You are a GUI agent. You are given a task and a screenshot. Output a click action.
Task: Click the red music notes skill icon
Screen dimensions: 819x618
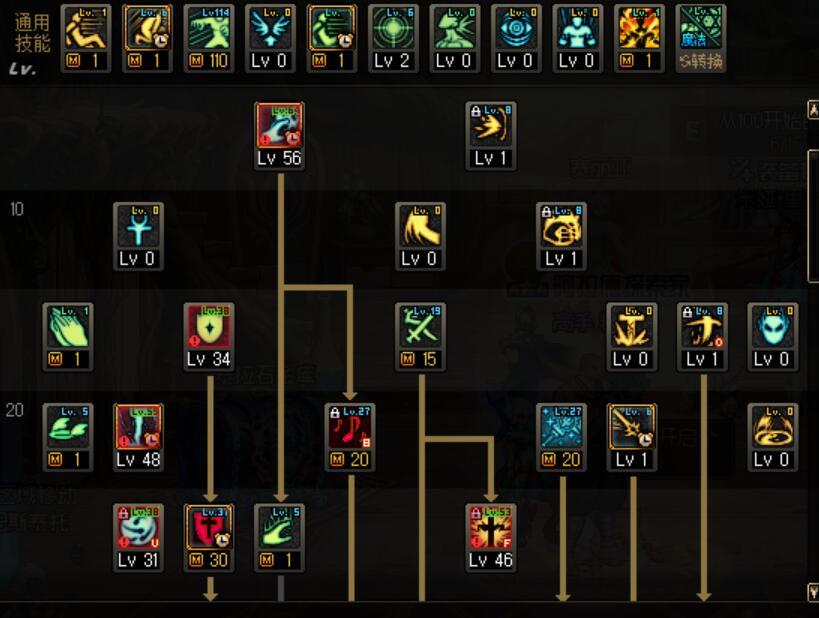(x=350, y=427)
